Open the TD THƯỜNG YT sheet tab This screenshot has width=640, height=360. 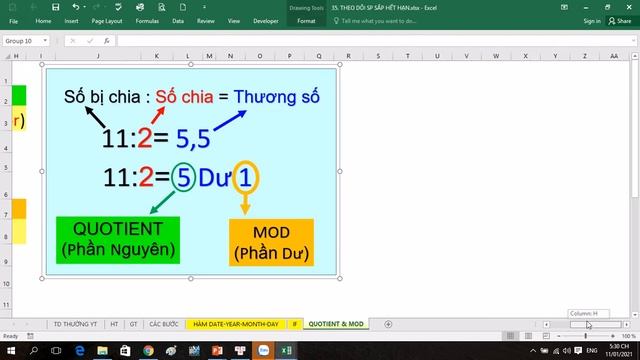[76, 324]
